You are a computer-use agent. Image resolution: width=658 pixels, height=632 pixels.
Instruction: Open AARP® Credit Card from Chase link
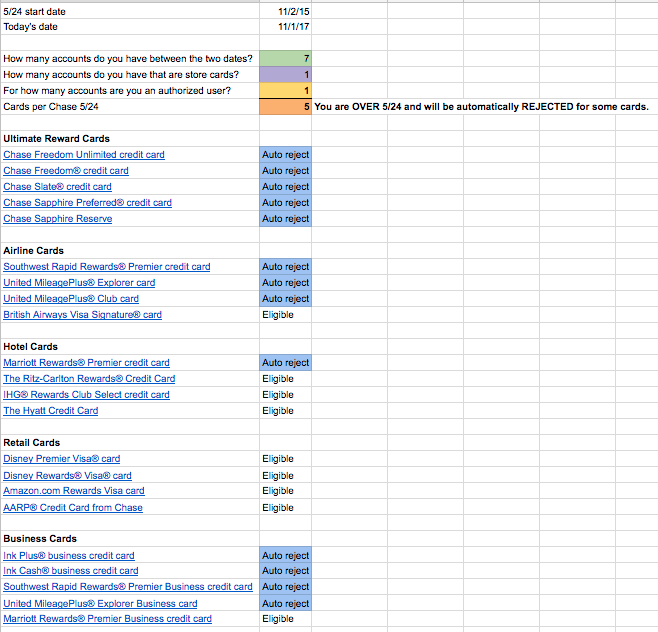click(73, 508)
